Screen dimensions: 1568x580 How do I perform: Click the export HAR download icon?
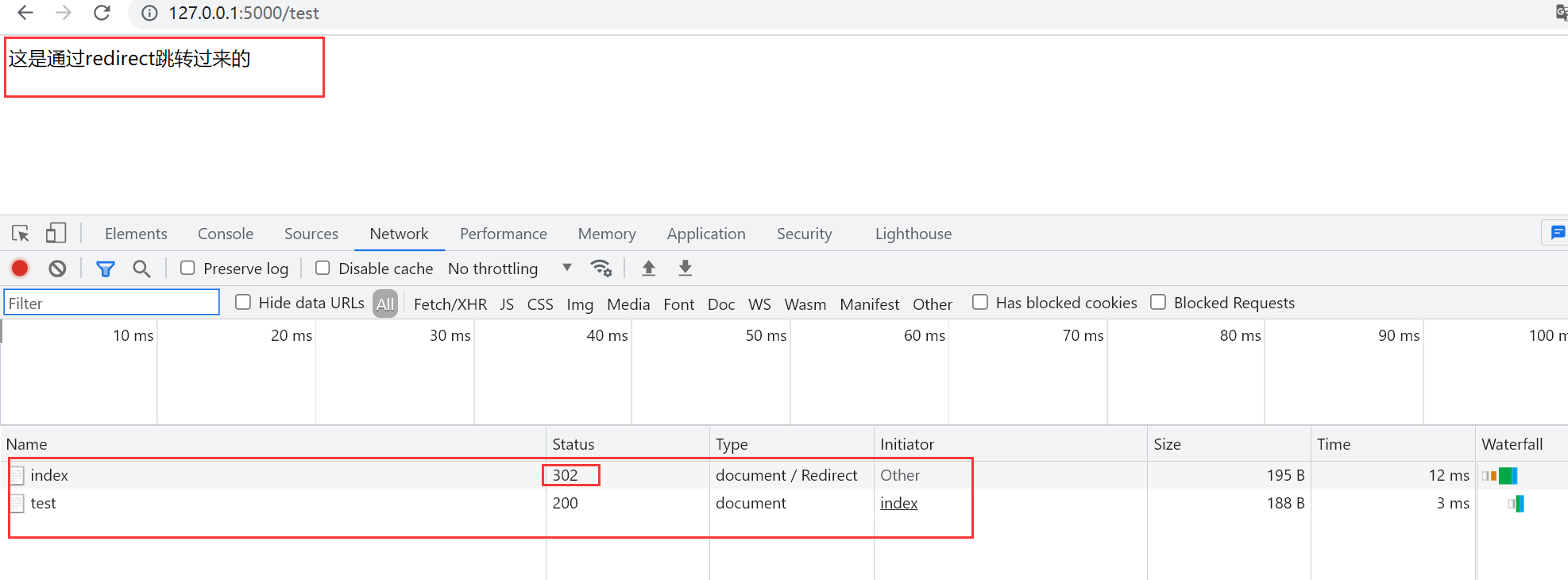coord(686,269)
